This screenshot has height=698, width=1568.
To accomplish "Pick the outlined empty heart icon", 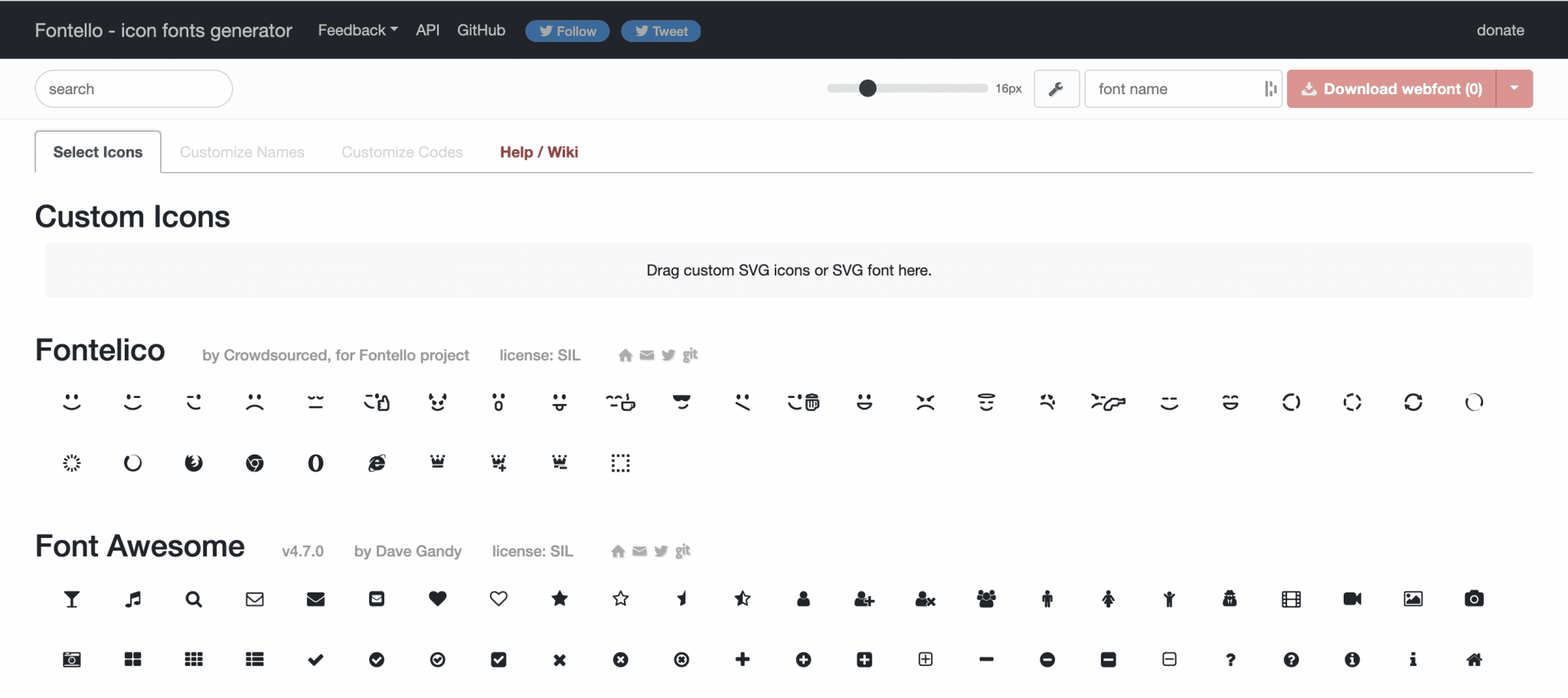I will pos(498,599).
